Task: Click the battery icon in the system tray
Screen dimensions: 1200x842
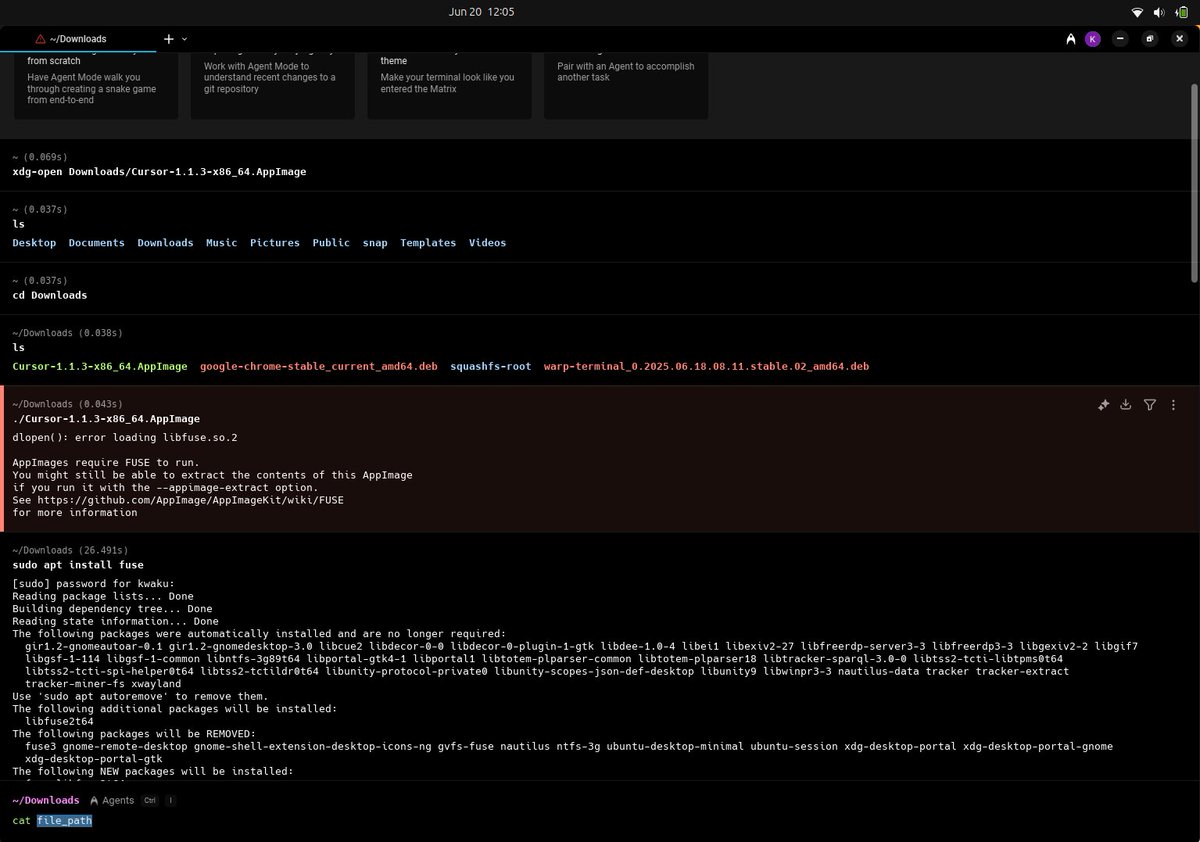Action: [x=1181, y=12]
